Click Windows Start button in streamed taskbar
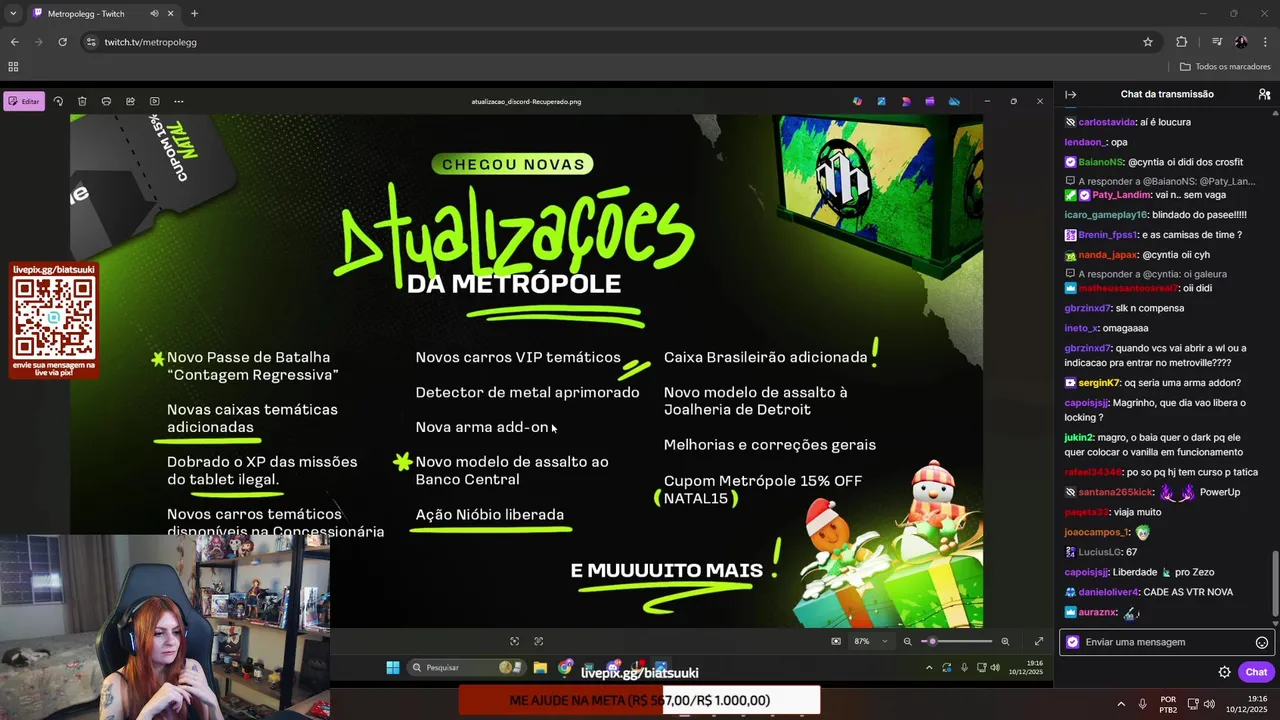The image size is (1280, 720). [393, 668]
